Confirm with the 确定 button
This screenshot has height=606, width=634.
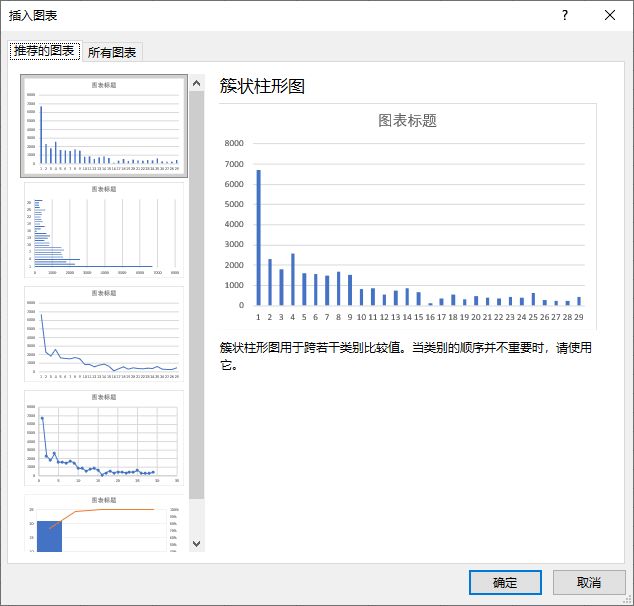point(505,582)
